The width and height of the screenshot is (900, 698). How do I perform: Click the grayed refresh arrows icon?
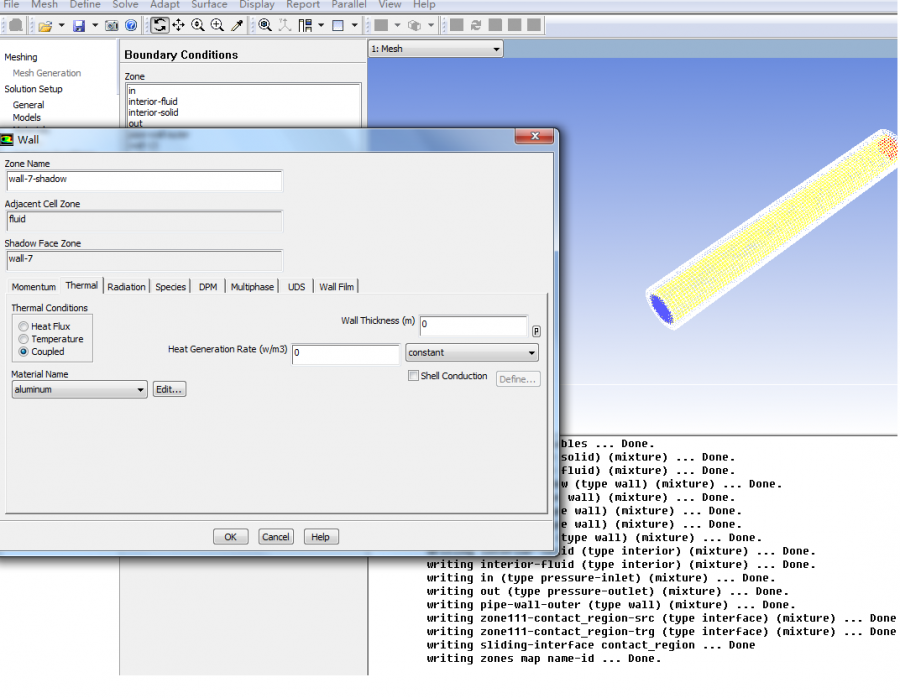click(x=476, y=25)
